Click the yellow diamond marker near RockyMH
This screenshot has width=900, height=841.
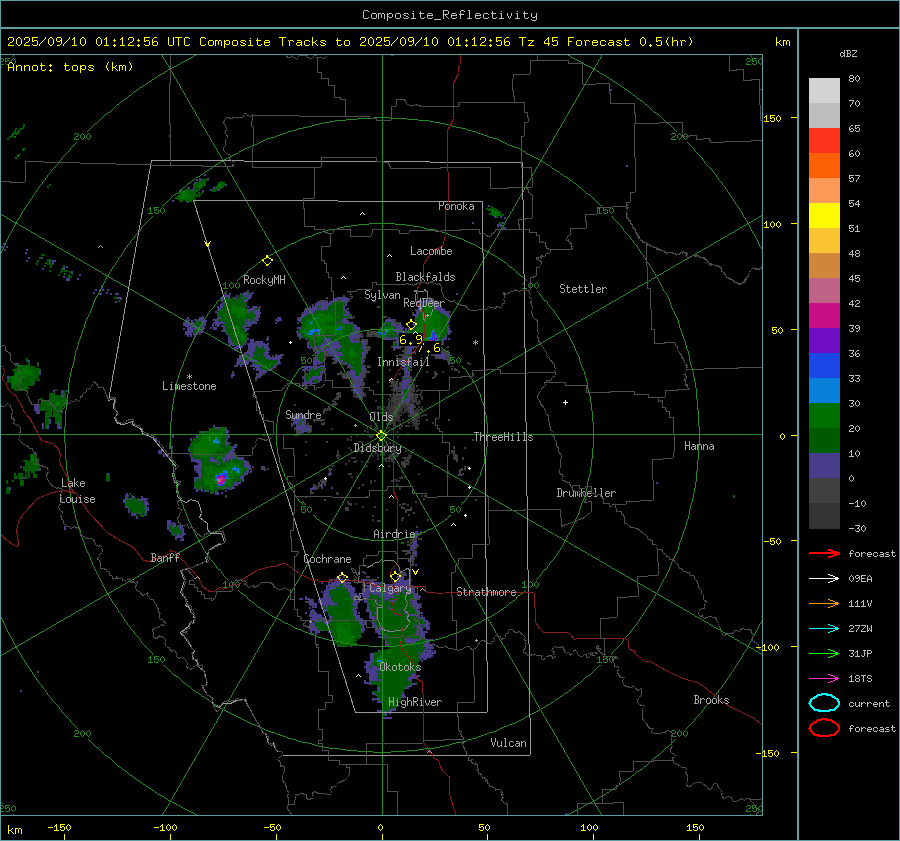click(267, 261)
